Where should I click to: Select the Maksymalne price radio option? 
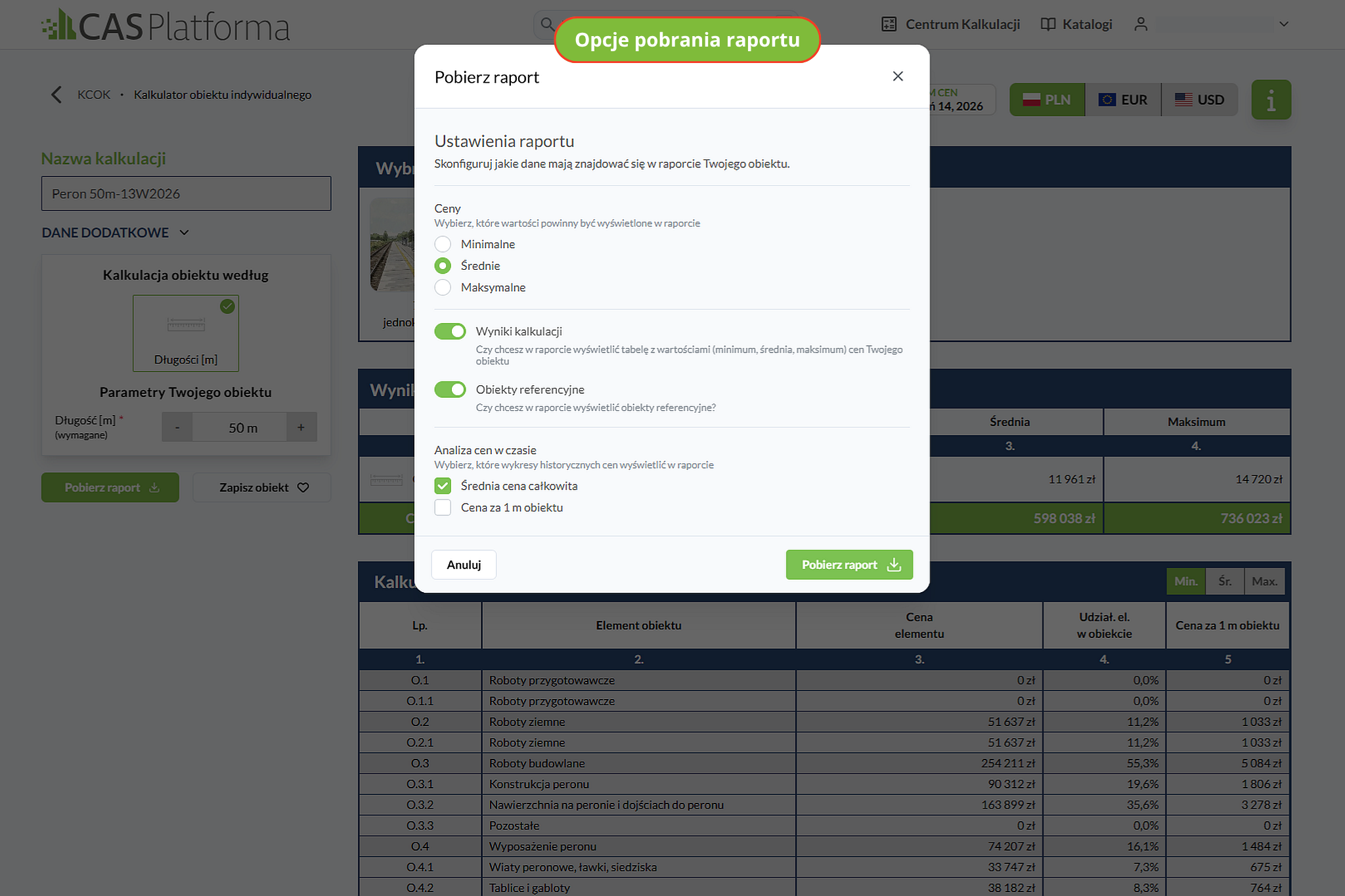(x=443, y=288)
